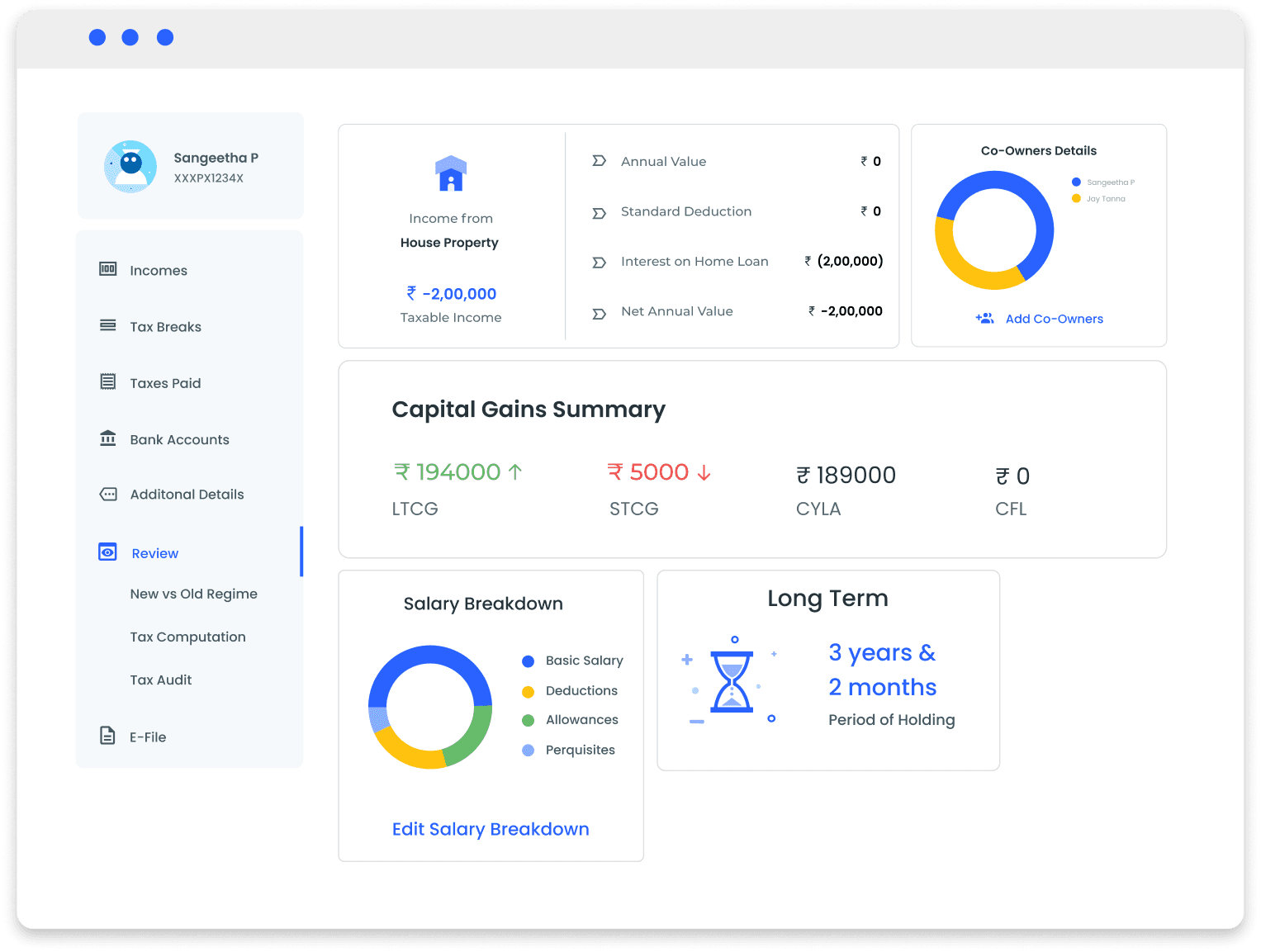1261x952 pixels.
Task: Click the Tax Breaks list icon
Action: pyautogui.click(x=108, y=325)
